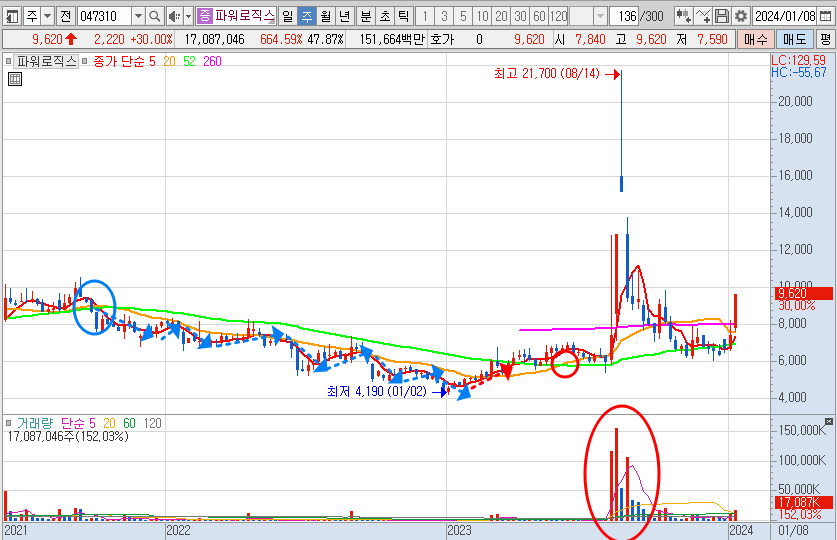
Task: Toggle the left side panel icon
Action: [11, 16]
